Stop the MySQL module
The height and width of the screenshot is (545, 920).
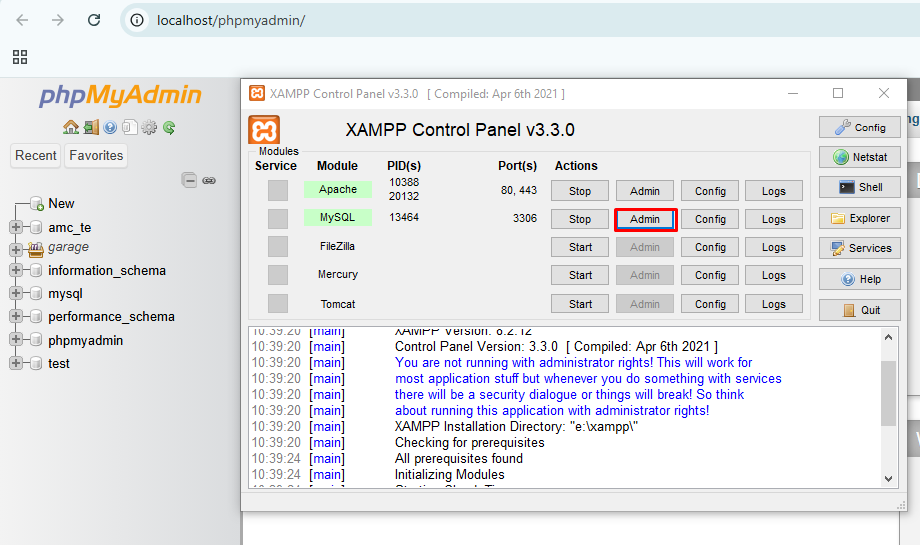580,219
